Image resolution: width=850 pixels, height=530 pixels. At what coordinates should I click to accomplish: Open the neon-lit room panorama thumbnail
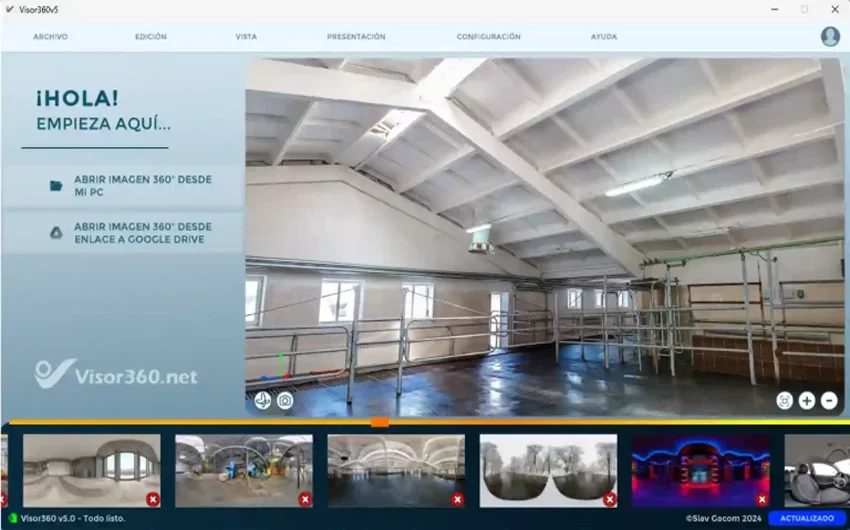pos(701,470)
